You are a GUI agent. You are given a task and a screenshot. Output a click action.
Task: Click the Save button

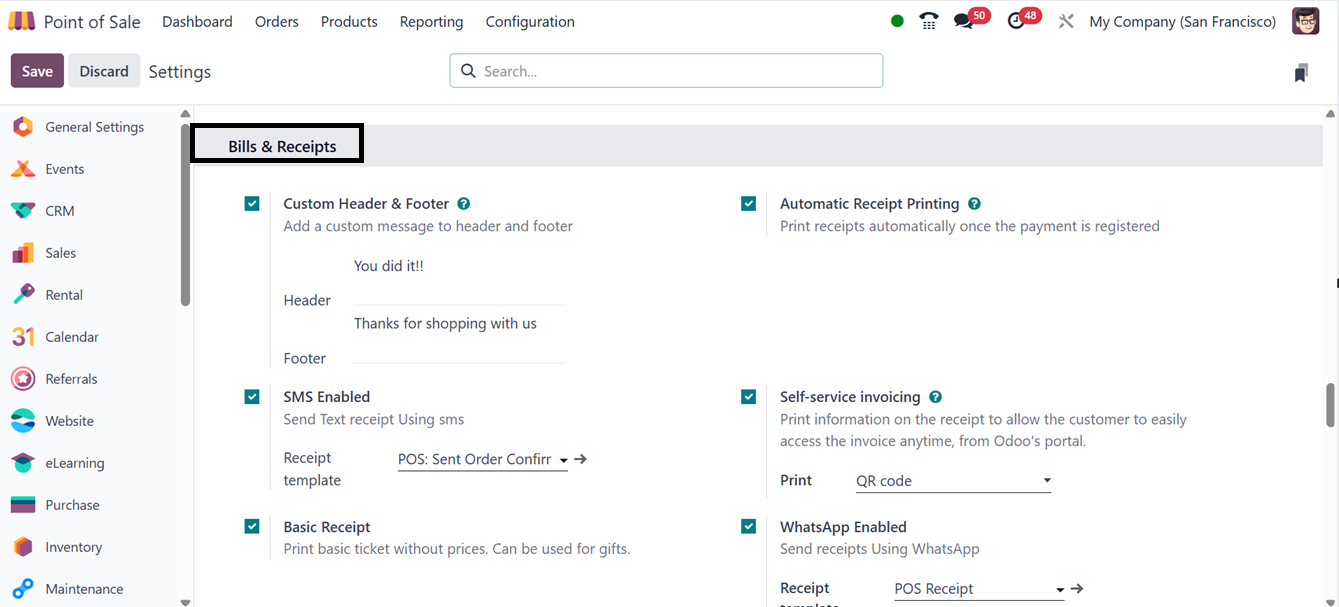pyautogui.click(x=37, y=71)
